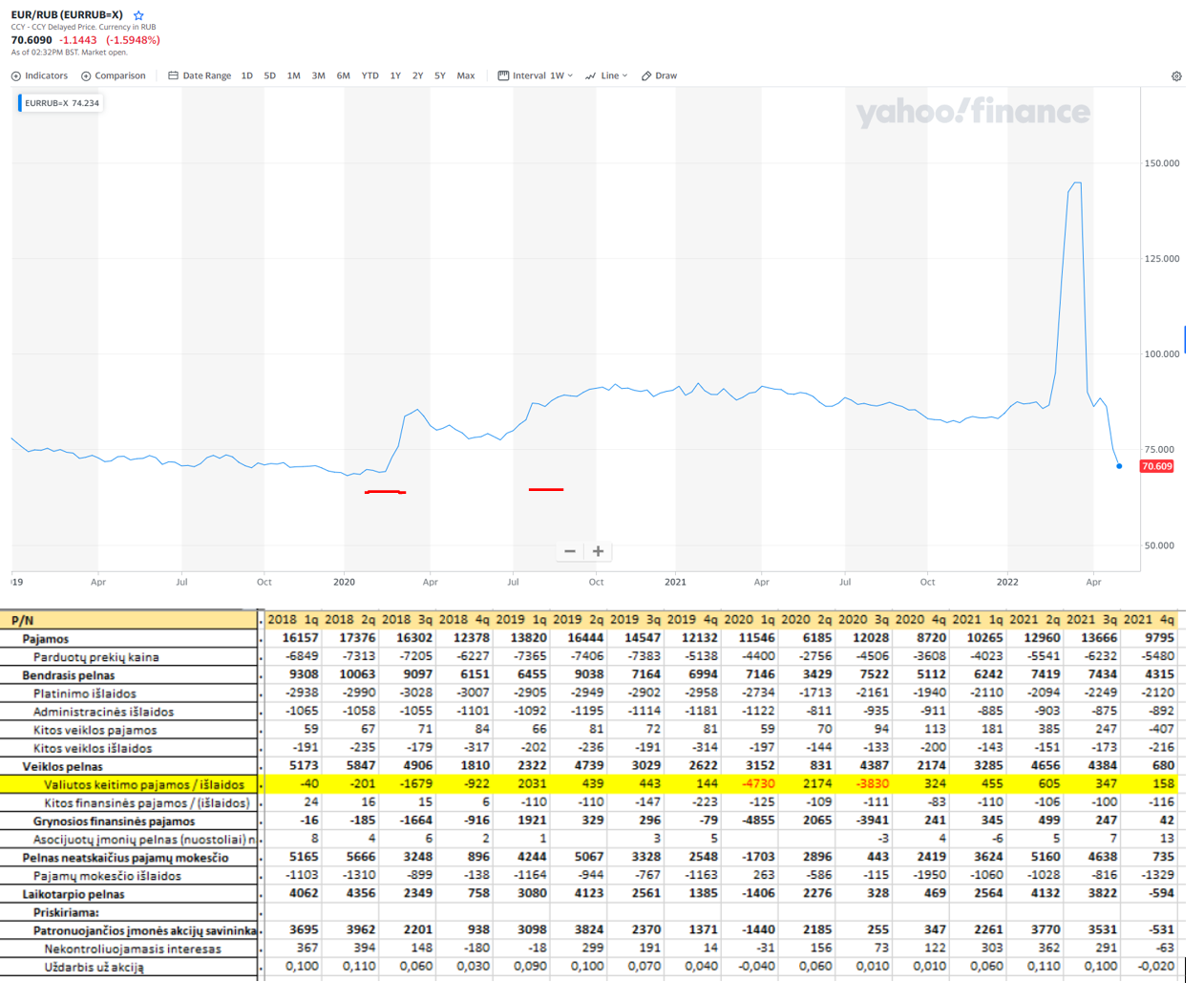Image resolution: width=1204 pixels, height=1003 pixels.
Task: Select period profit cell 4062
Action: point(293,893)
